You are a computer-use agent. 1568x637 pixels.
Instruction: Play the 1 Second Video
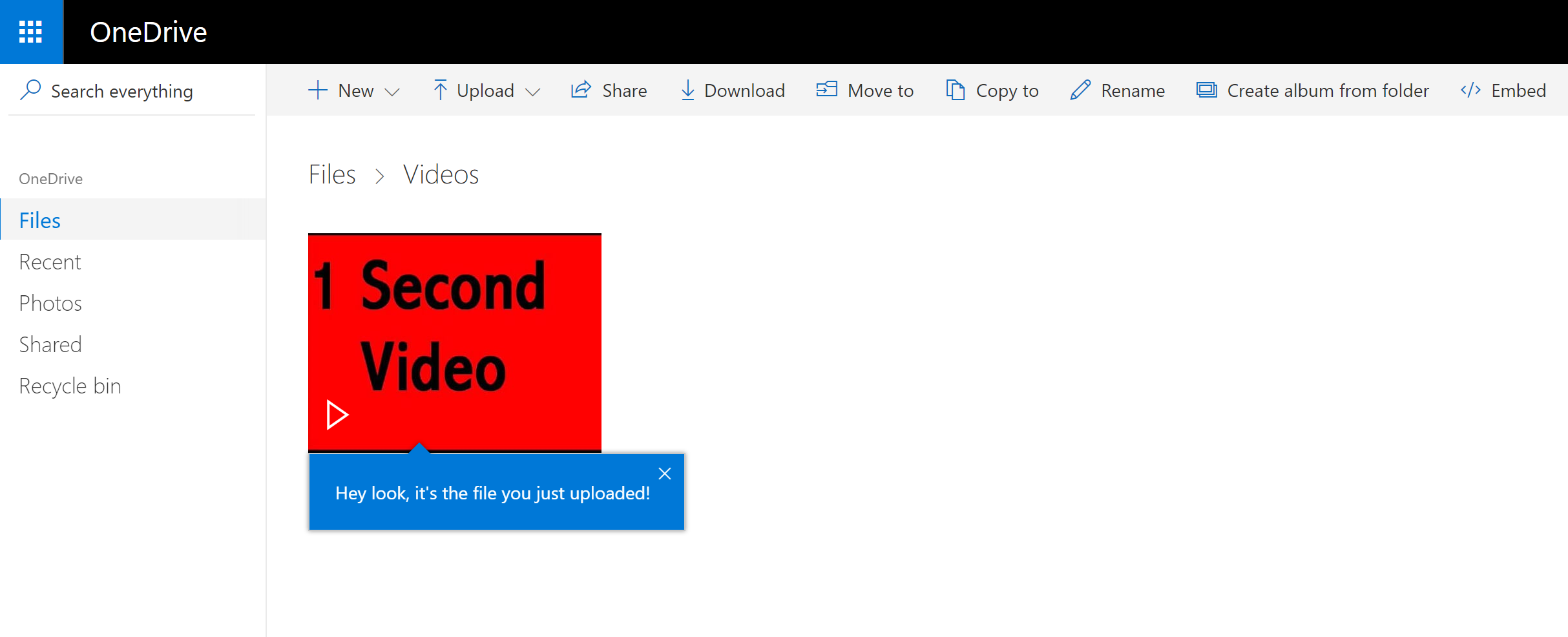(337, 415)
